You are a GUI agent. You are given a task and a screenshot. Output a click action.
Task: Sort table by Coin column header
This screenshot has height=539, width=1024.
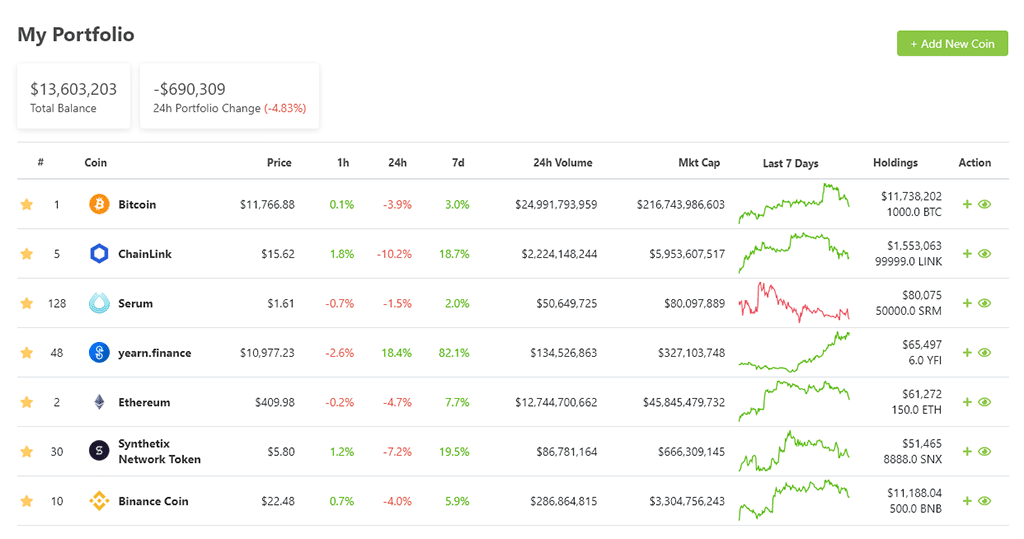click(x=95, y=163)
